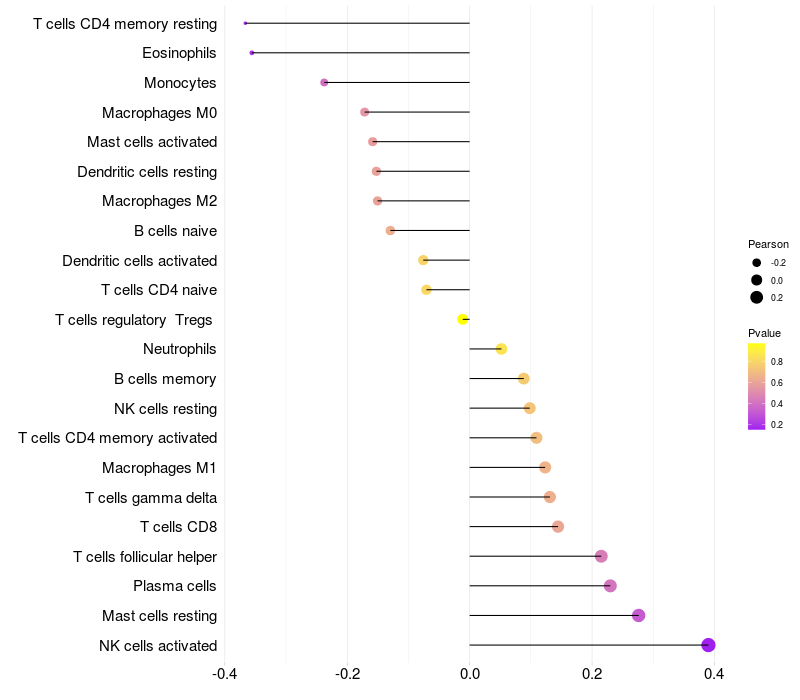The height and width of the screenshot is (700, 800).
Task: Click the T cells CD4 memory resting dot
Action: [x=245, y=23]
